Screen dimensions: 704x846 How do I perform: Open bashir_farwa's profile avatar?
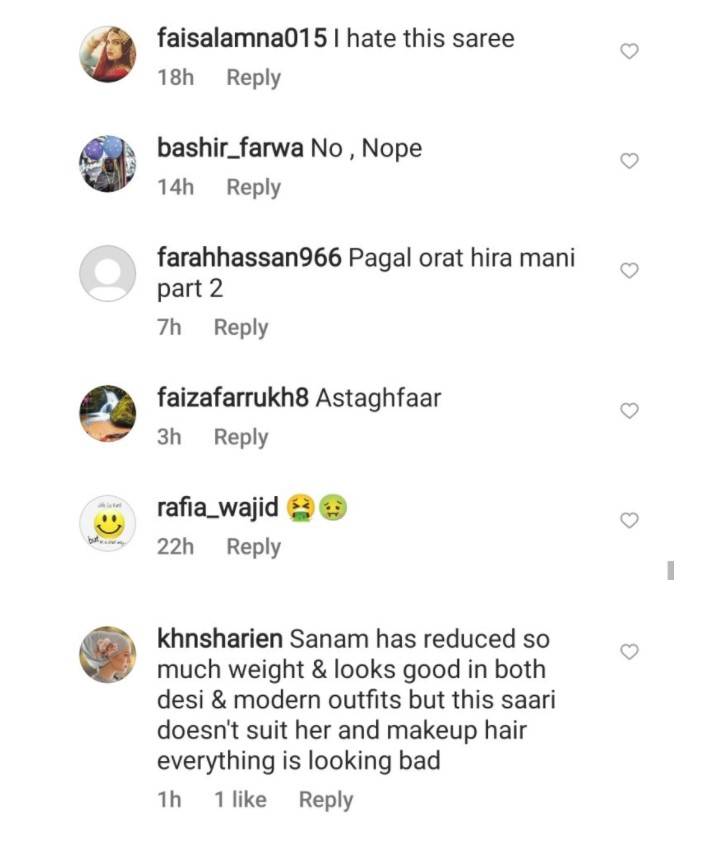[x=108, y=163]
